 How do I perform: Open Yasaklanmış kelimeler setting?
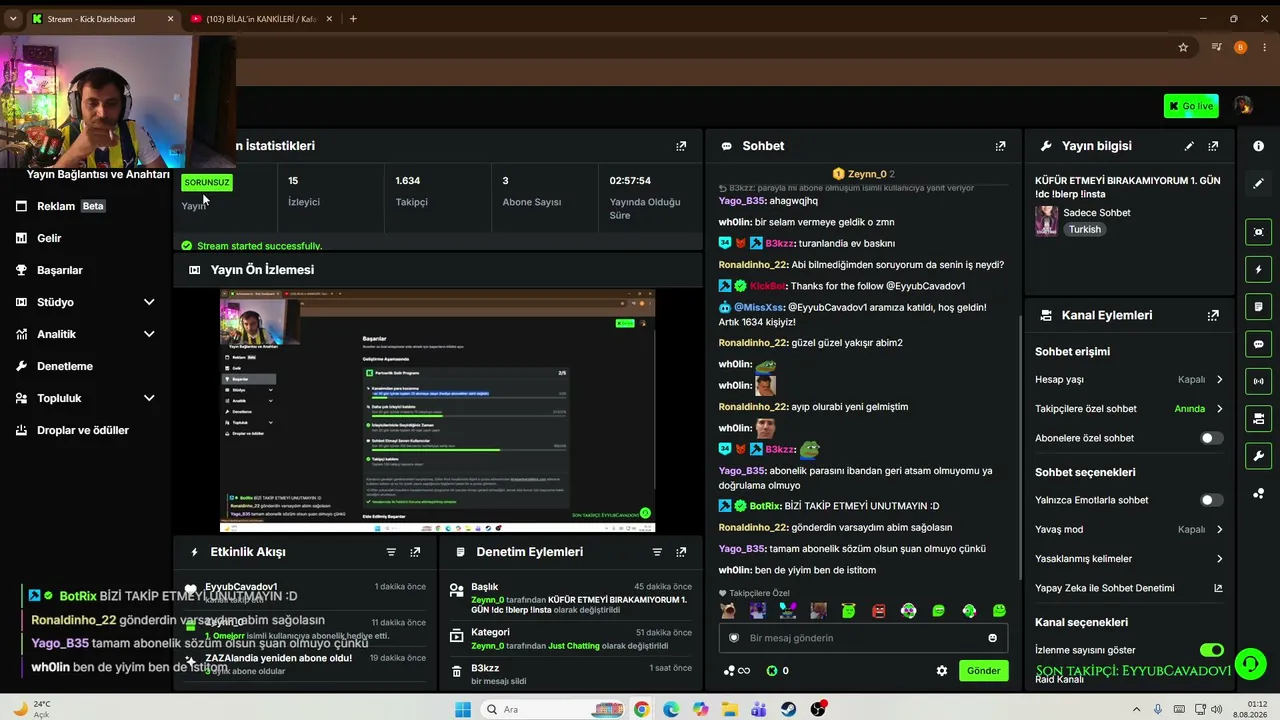[1129, 559]
